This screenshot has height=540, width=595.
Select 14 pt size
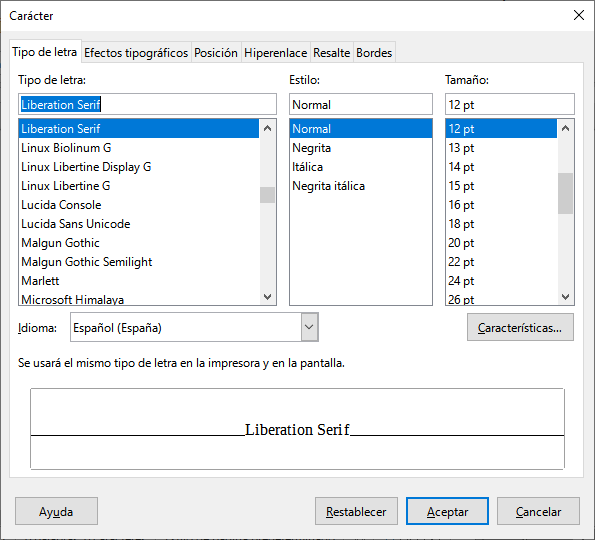coord(501,167)
